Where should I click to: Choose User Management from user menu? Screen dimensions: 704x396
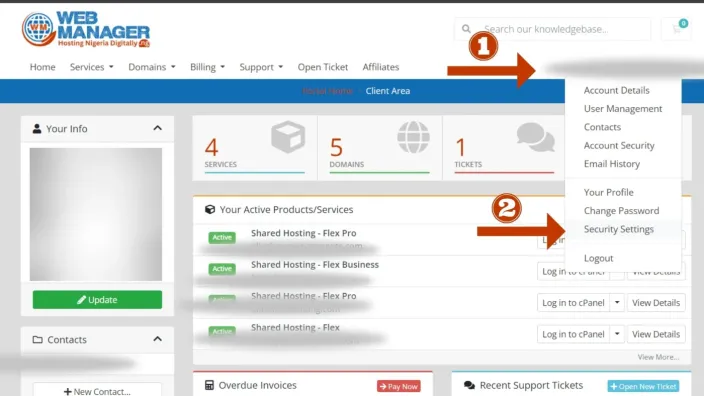(x=623, y=109)
